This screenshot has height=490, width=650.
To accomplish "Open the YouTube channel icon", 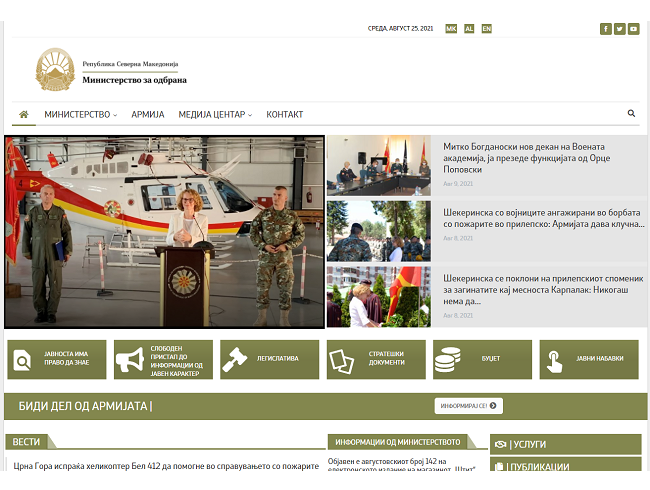I will [x=633, y=29].
